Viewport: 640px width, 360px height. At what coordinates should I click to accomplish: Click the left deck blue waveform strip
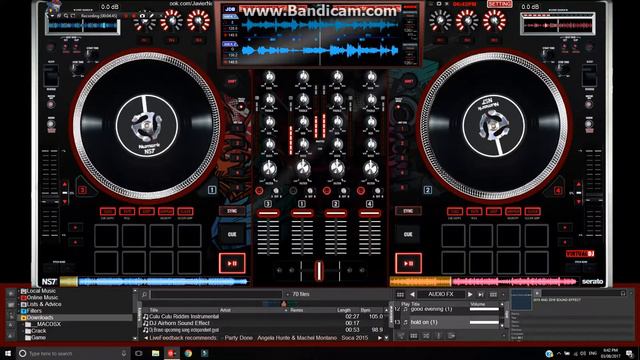163,281
